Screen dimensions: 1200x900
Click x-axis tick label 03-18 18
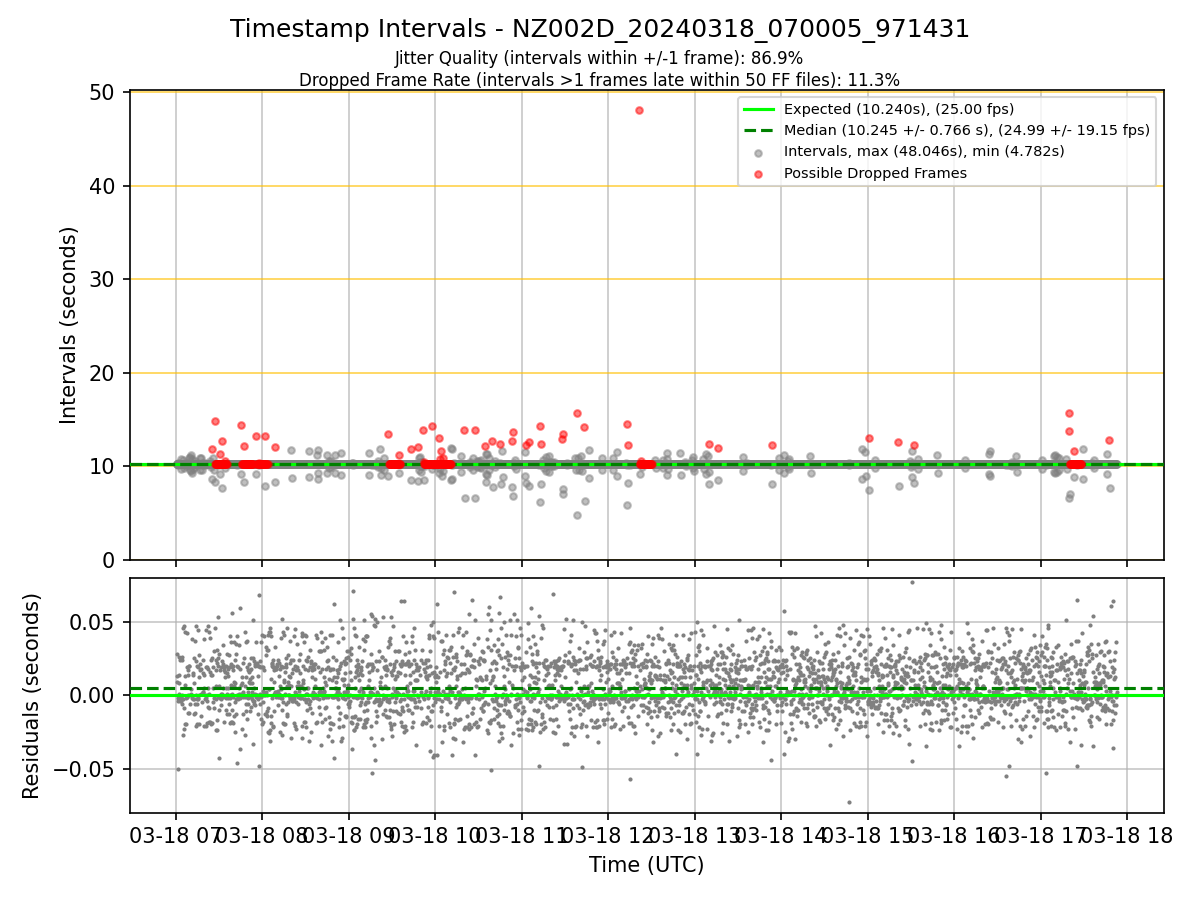[x=1126, y=834]
